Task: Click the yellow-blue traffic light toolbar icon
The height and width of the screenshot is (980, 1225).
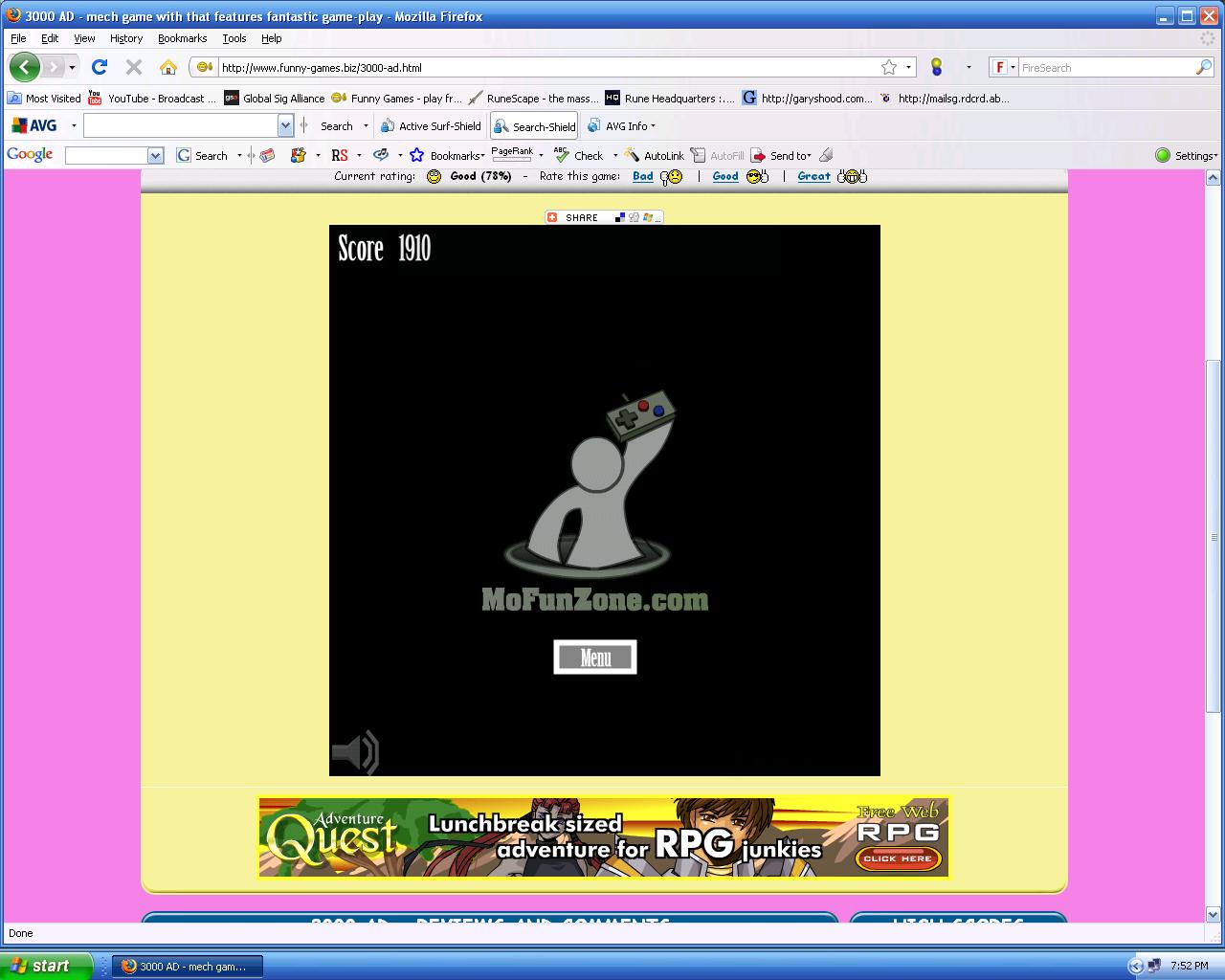Action: pos(936,67)
